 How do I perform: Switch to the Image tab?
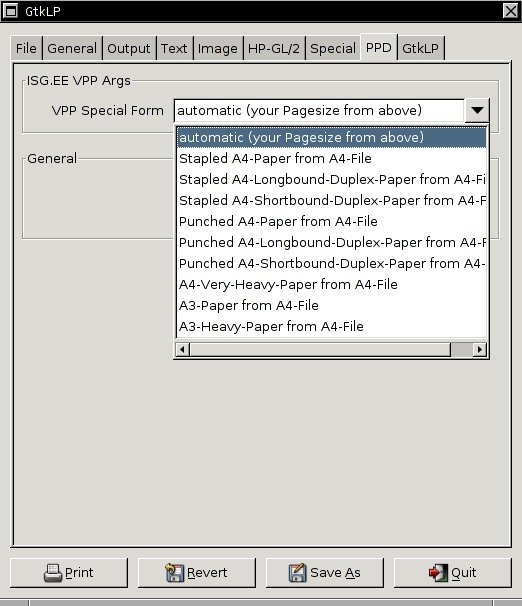(218, 48)
